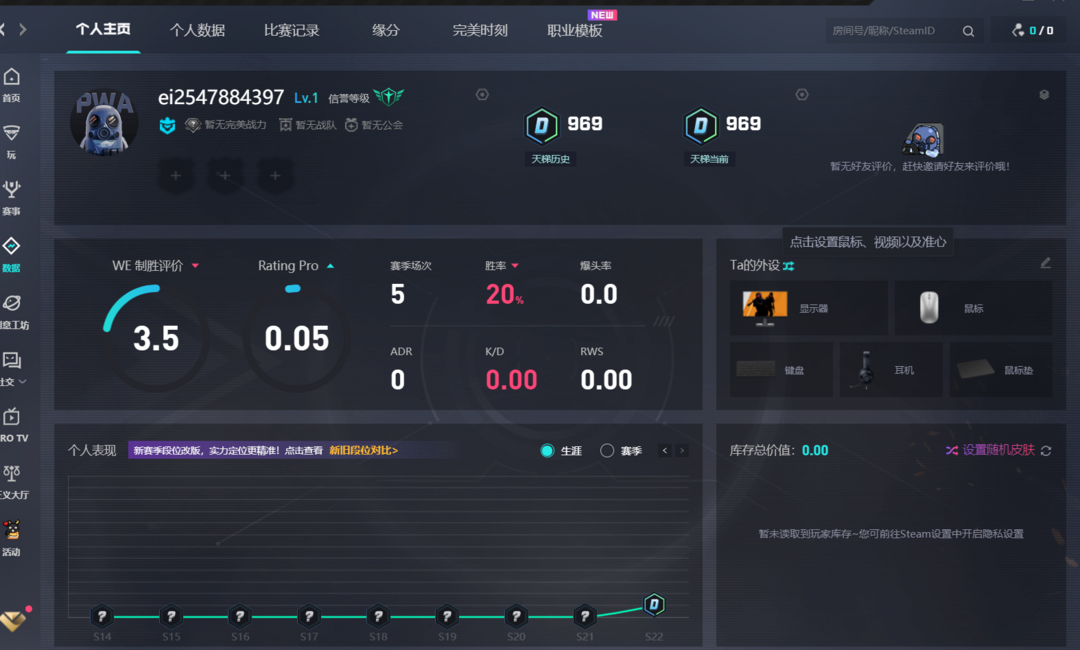Select the 生涯 radio button
Image resolution: width=1080 pixels, height=650 pixels.
coord(548,450)
